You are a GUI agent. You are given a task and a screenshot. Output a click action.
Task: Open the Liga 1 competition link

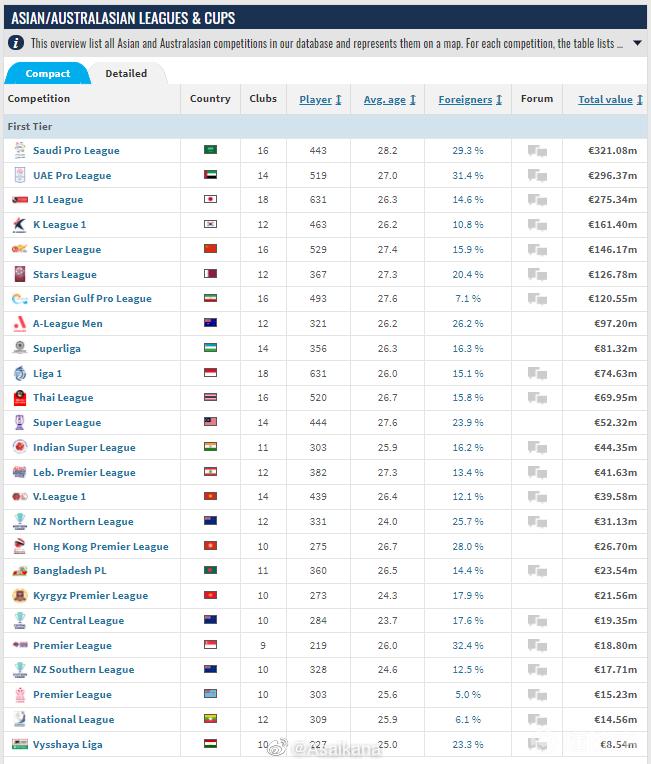coord(47,374)
